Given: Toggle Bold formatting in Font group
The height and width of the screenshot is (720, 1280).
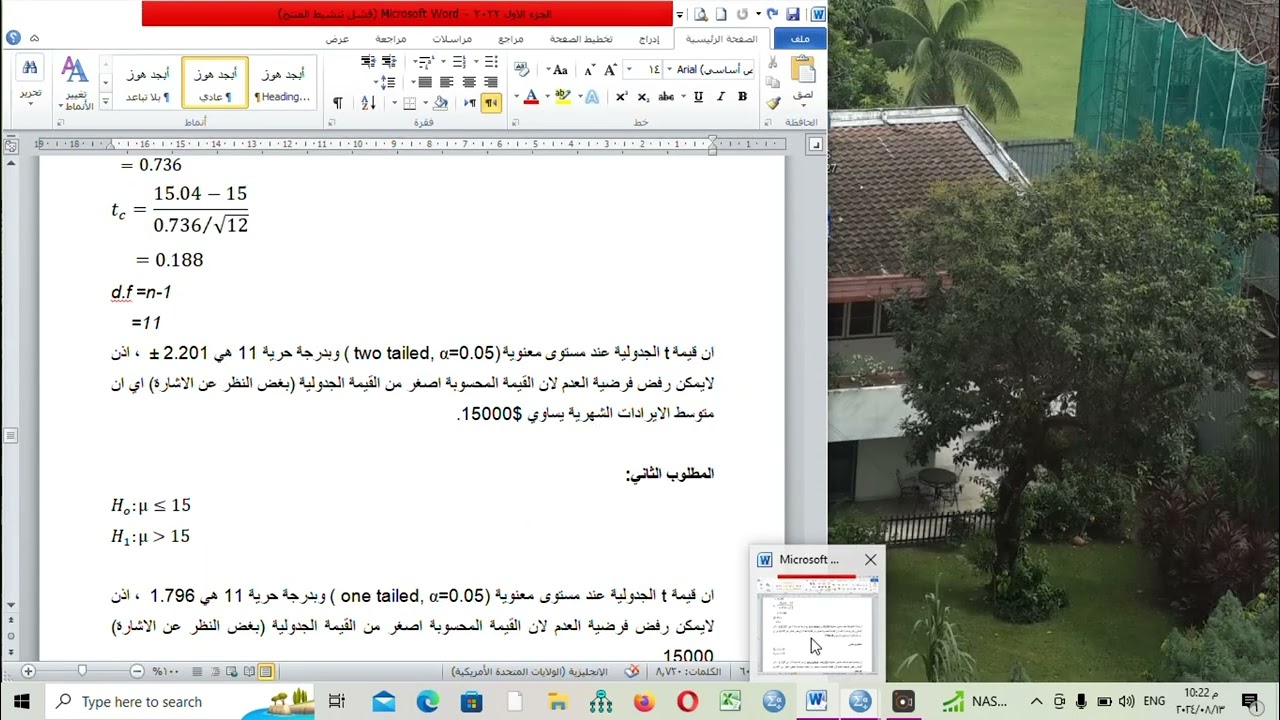Looking at the screenshot, I should pyautogui.click(x=742, y=97).
